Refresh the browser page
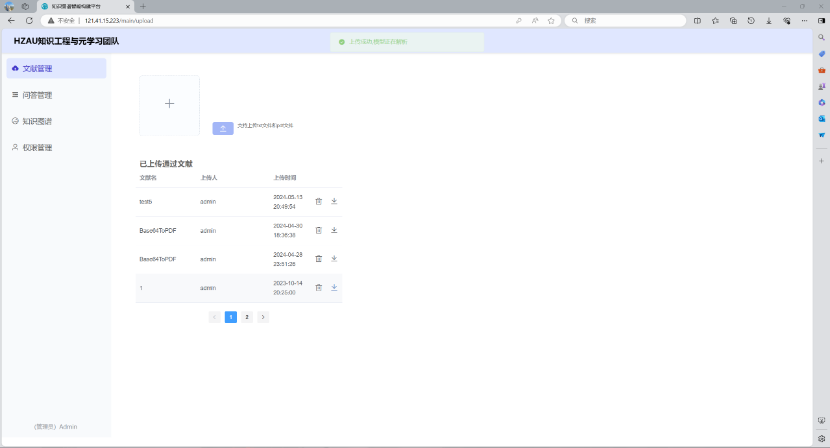This screenshot has width=830, height=448. (29, 20)
